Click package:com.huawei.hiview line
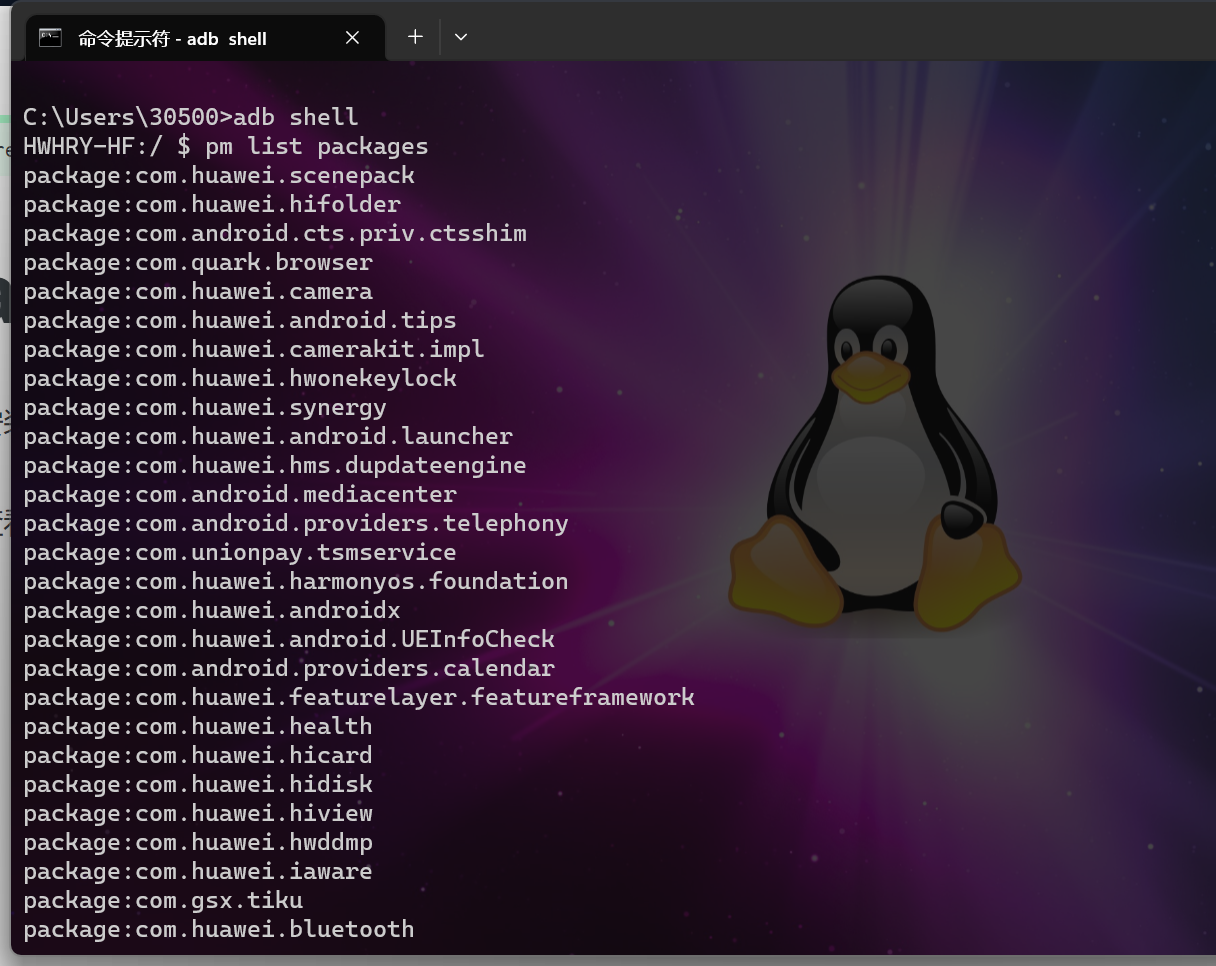This screenshot has width=1216, height=966. (198, 813)
